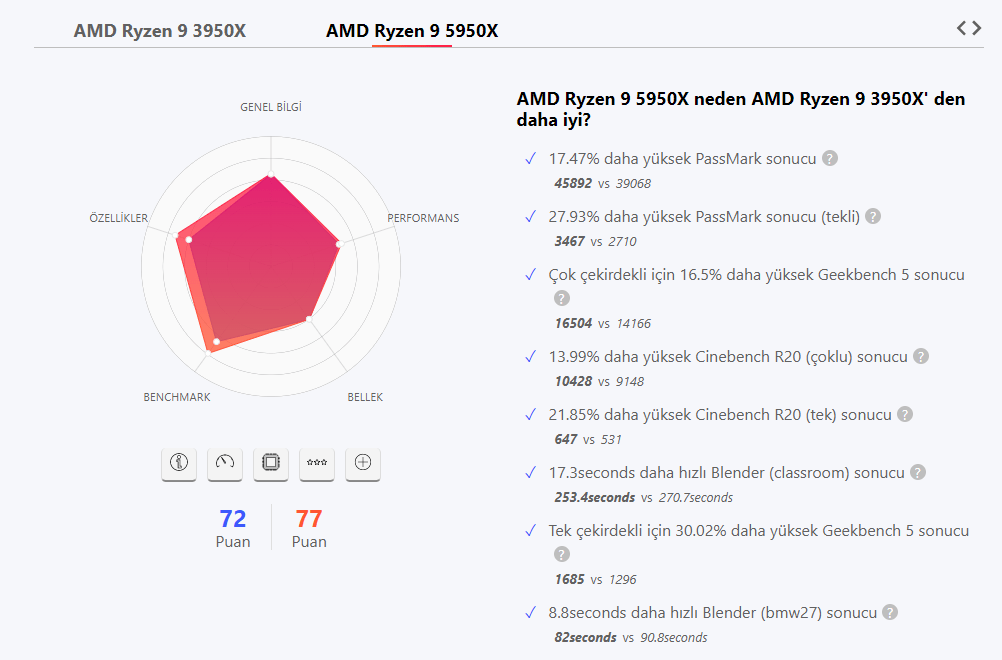The image size is (1002, 660).
Task: Click the BENCHMARK chart label
Action: click(177, 397)
